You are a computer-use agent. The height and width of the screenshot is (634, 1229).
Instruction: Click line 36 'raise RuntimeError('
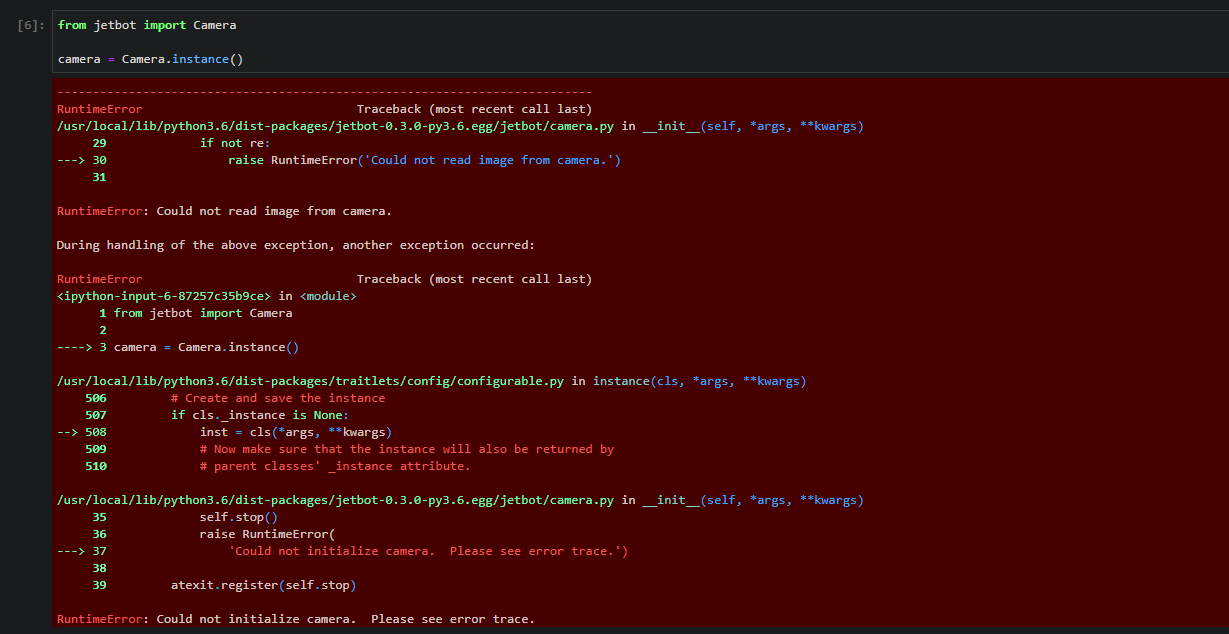tap(268, 534)
